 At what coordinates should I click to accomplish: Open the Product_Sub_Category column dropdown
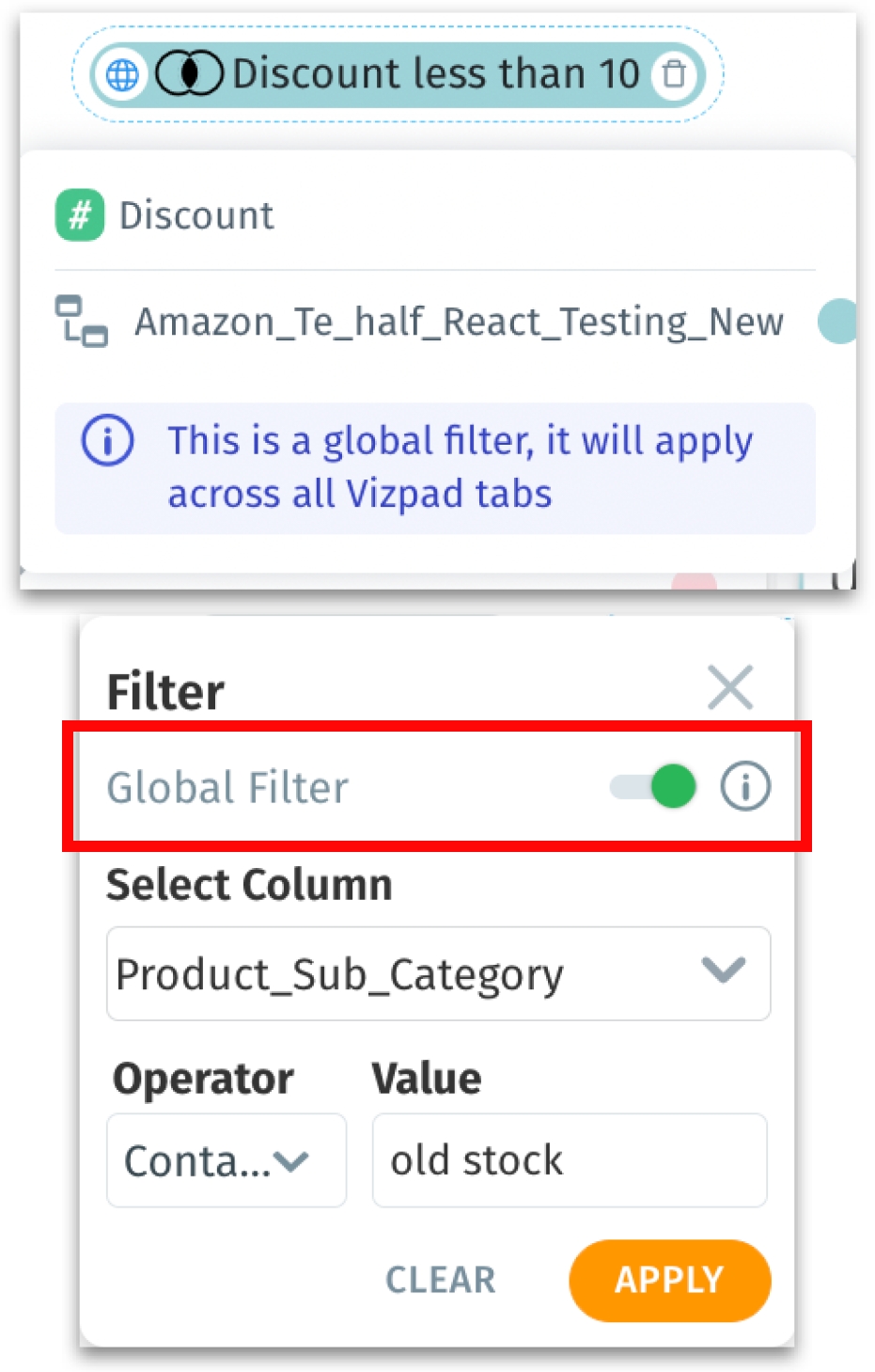point(438,973)
